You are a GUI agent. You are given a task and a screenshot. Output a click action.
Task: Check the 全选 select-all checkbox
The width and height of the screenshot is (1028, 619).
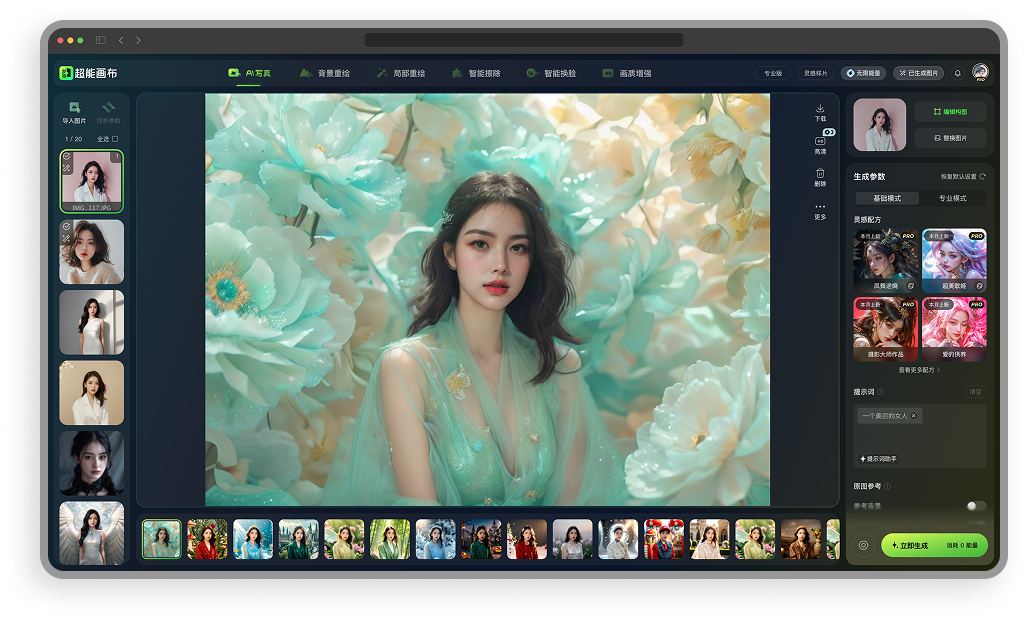pos(115,139)
